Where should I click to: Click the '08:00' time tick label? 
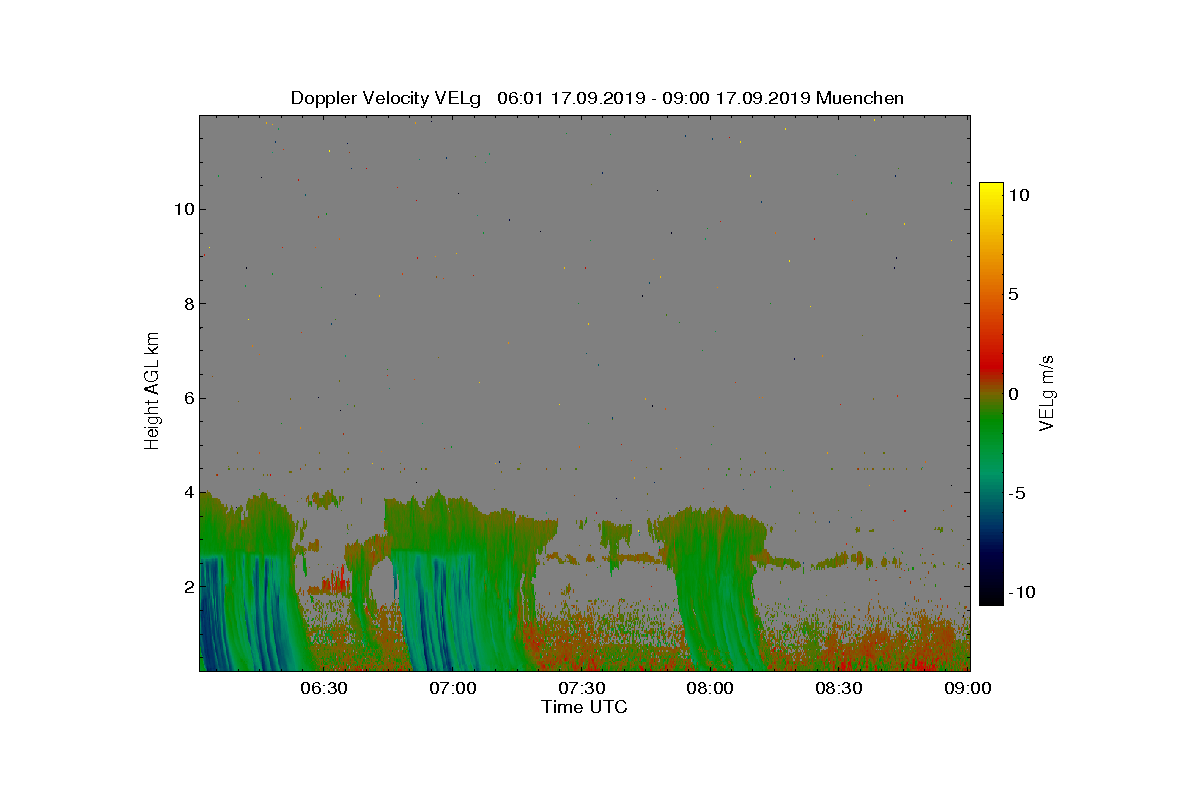(x=711, y=688)
